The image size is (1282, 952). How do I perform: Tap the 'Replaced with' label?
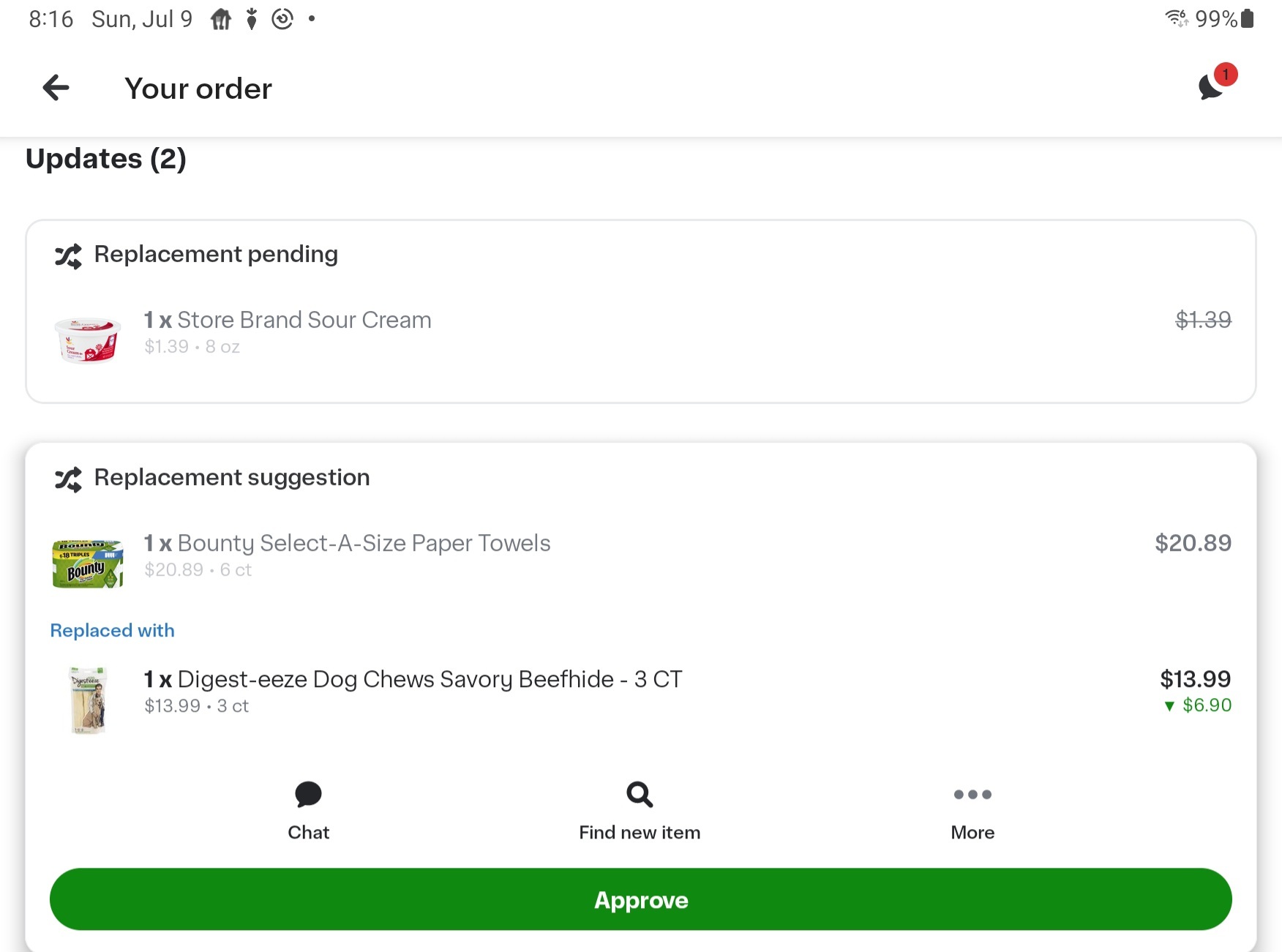(x=112, y=630)
